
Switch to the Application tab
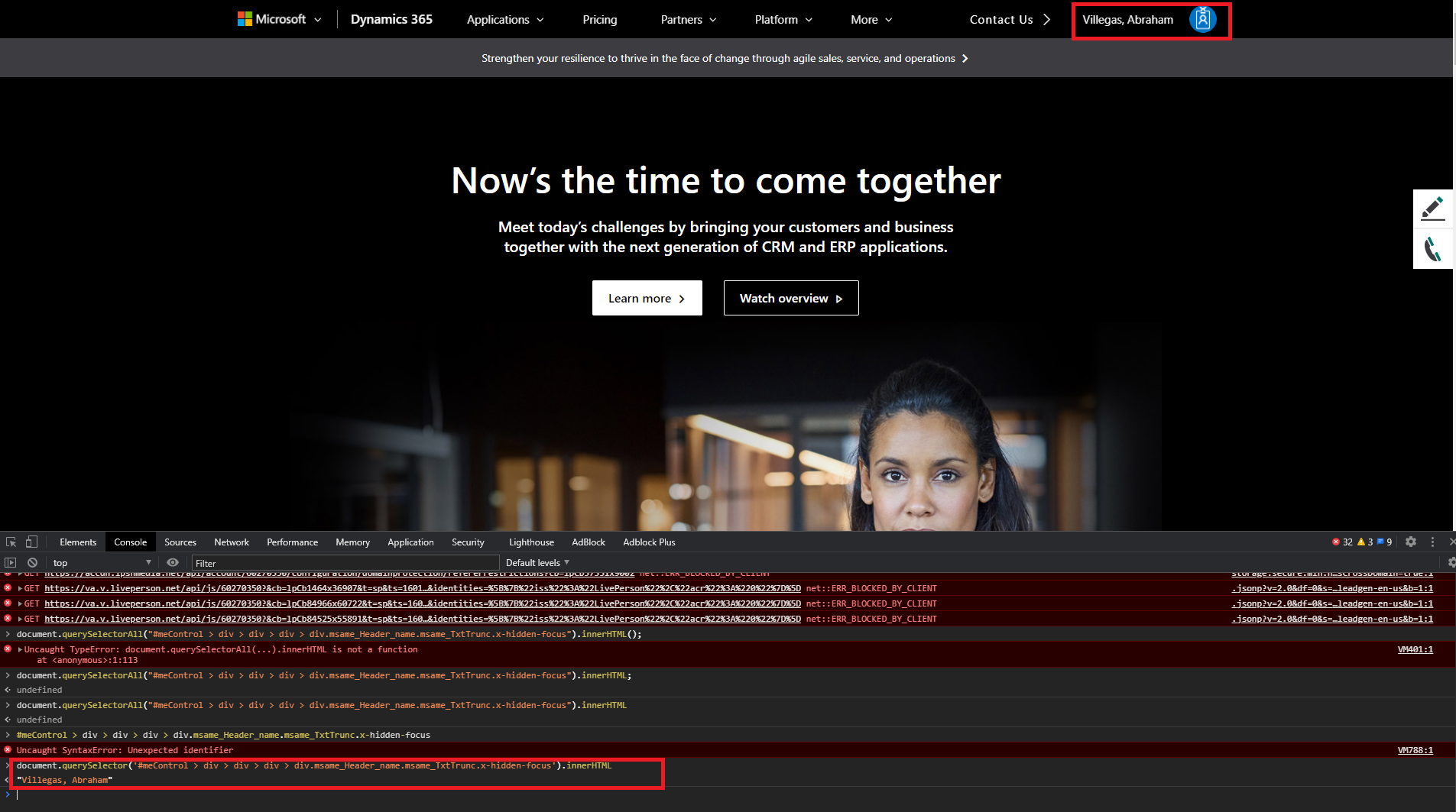(x=410, y=542)
